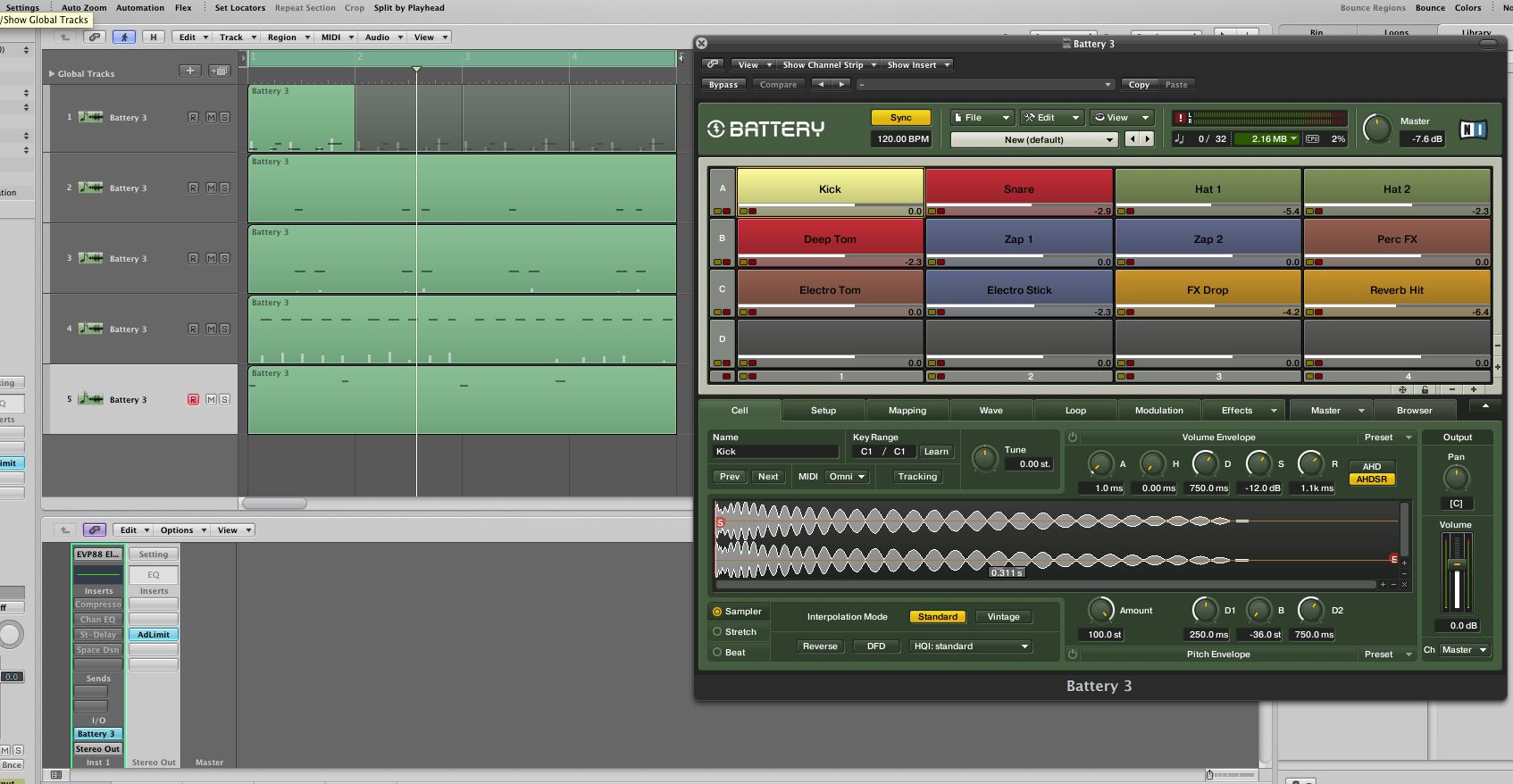This screenshot has height=784, width=1513.
Task: Click the Learn key range button
Action: 936,452
